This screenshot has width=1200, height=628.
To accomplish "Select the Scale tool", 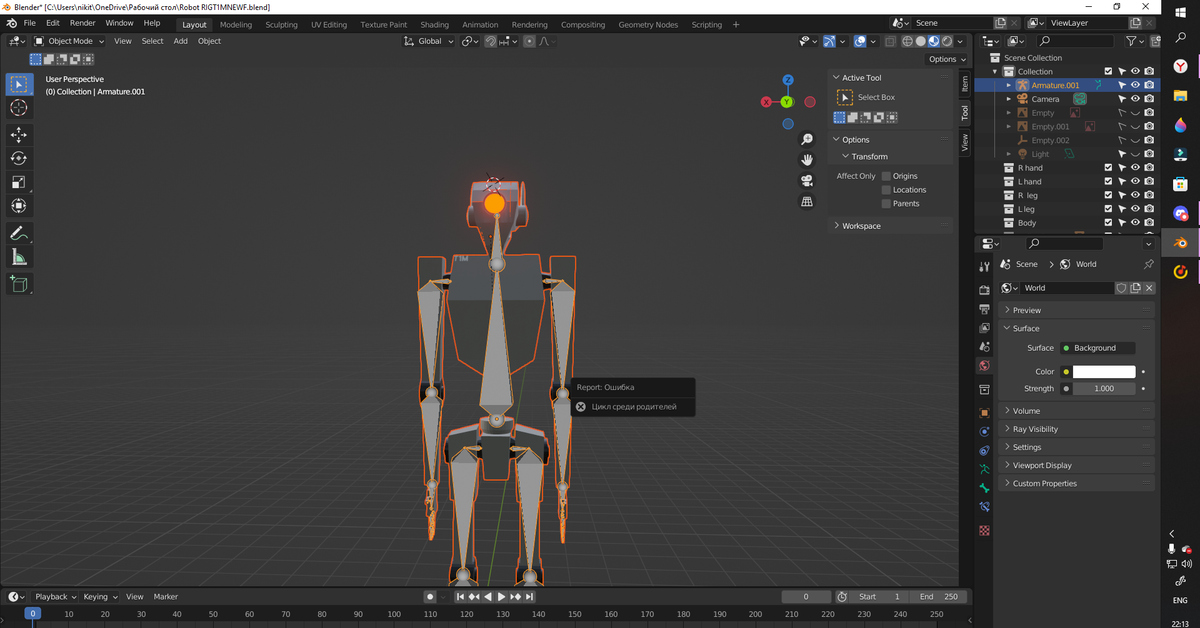I will (18, 182).
